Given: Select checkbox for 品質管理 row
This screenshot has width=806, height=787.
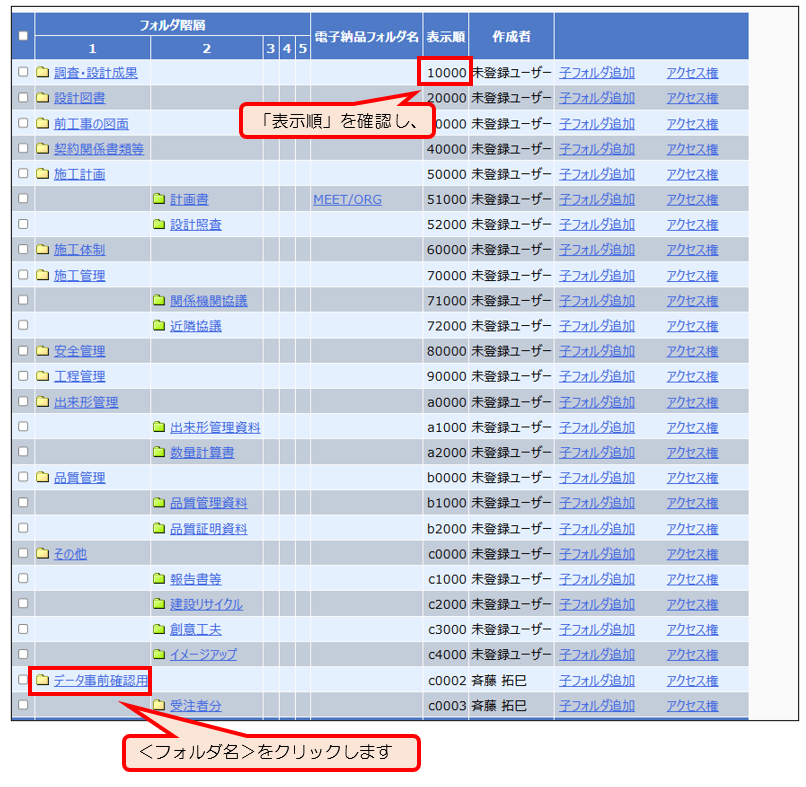Looking at the screenshot, I should pyautogui.click(x=23, y=478).
